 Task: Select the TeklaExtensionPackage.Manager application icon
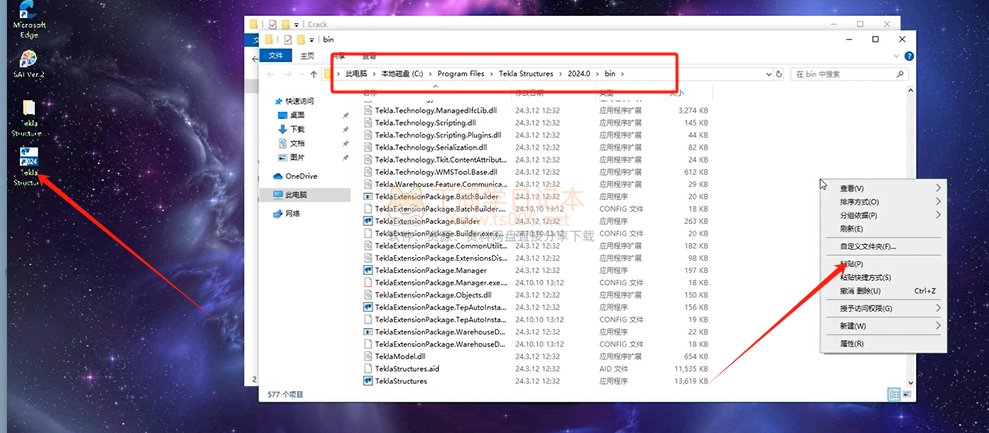[x=368, y=270]
